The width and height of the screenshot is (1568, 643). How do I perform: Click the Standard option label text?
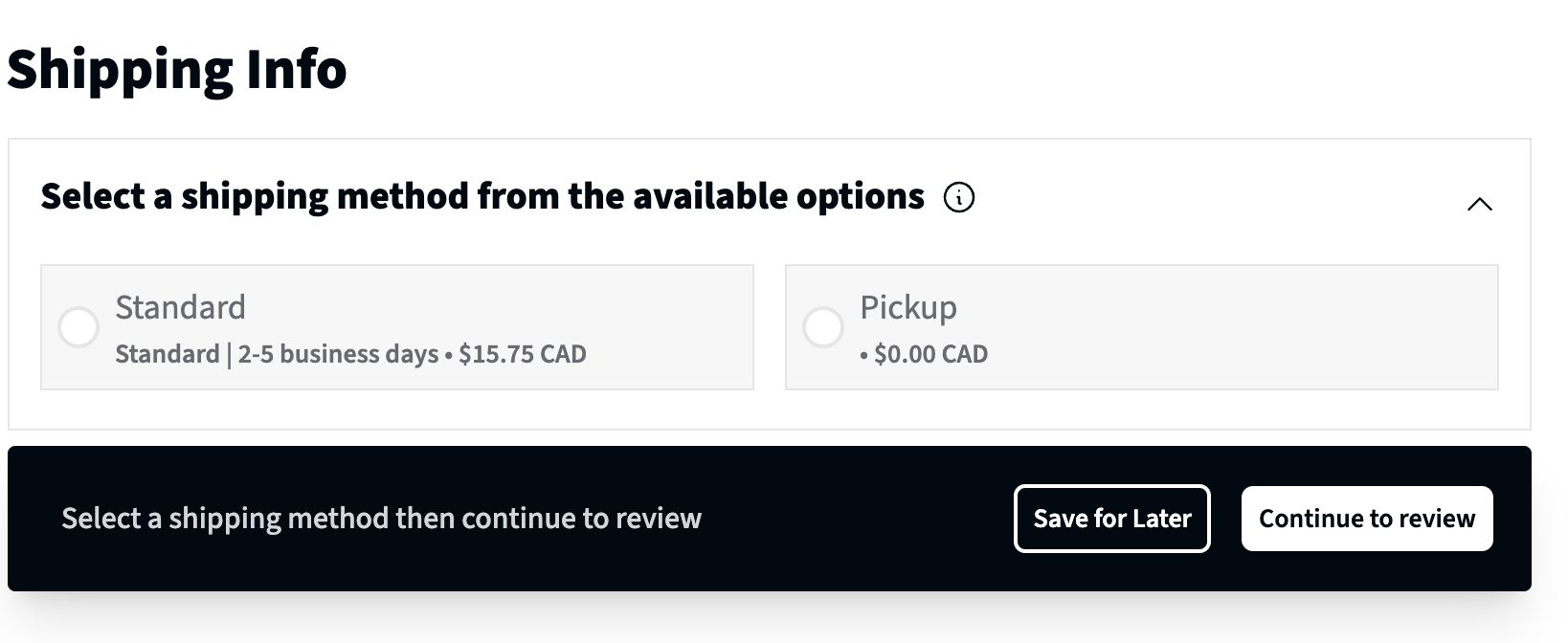click(x=181, y=307)
